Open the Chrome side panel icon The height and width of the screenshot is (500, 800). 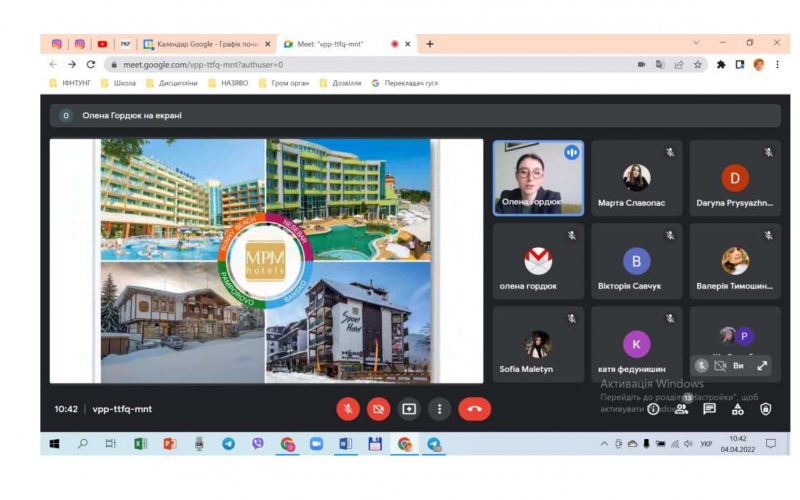(740, 65)
